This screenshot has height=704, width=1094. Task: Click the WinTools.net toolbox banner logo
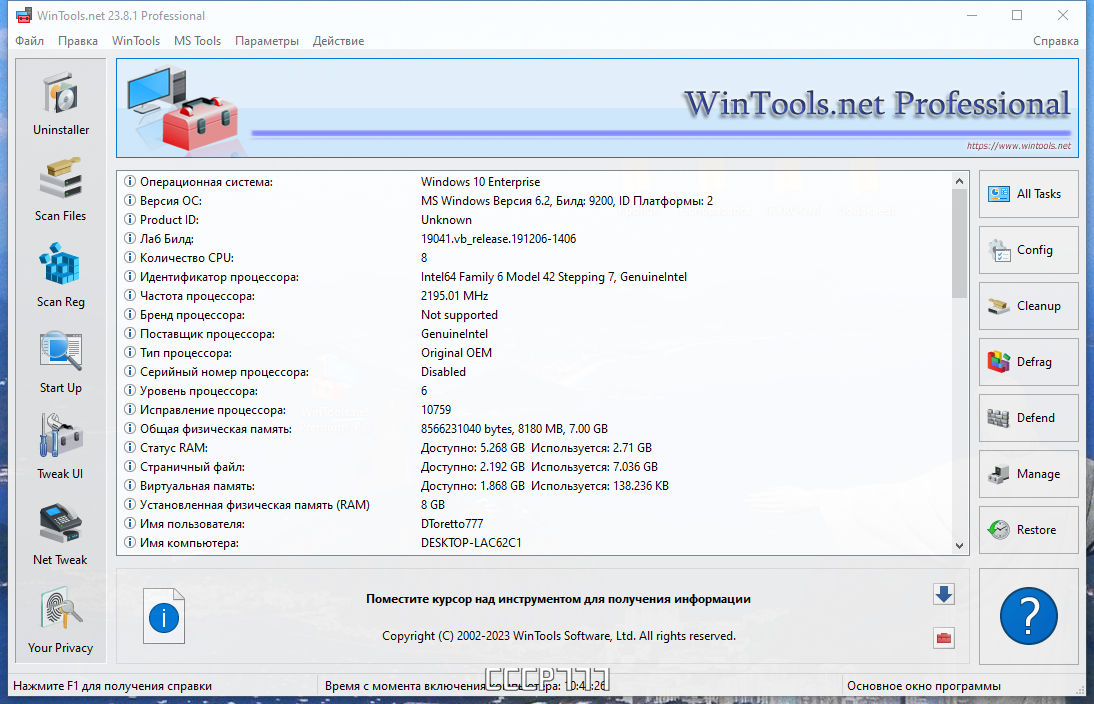click(183, 107)
